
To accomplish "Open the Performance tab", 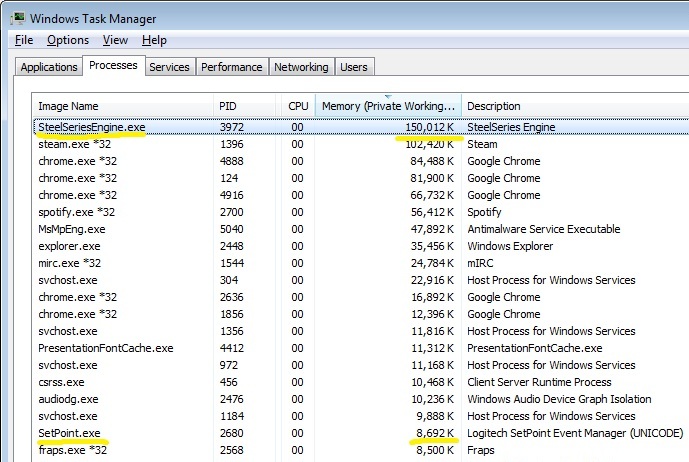I will click(x=232, y=67).
